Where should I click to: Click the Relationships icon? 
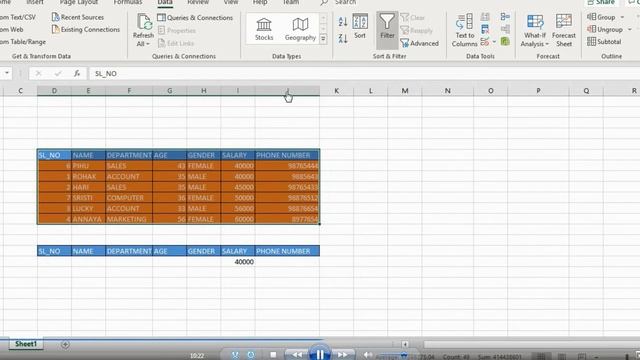tap(505, 29)
